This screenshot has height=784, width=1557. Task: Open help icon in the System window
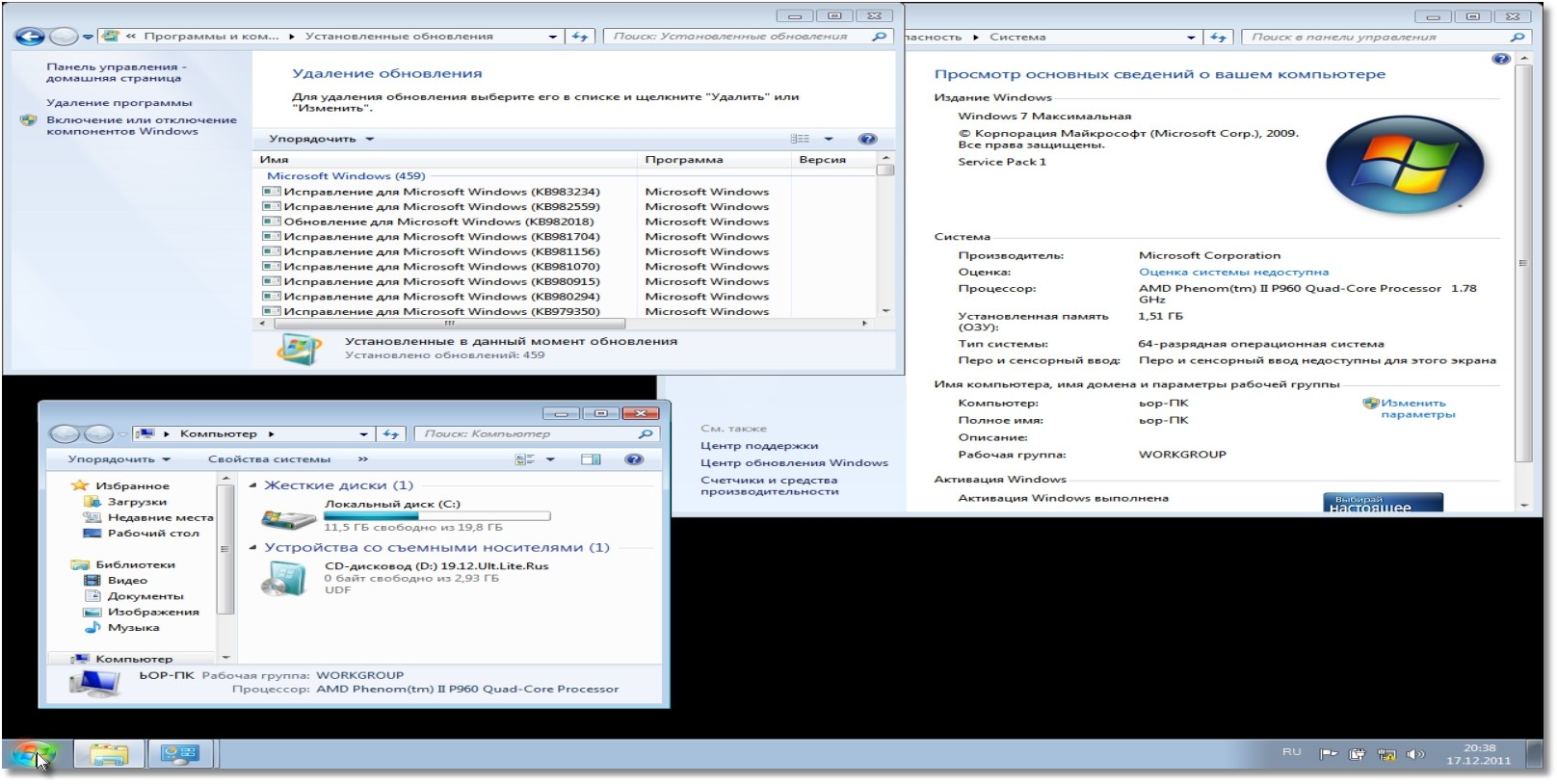tap(1501, 59)
